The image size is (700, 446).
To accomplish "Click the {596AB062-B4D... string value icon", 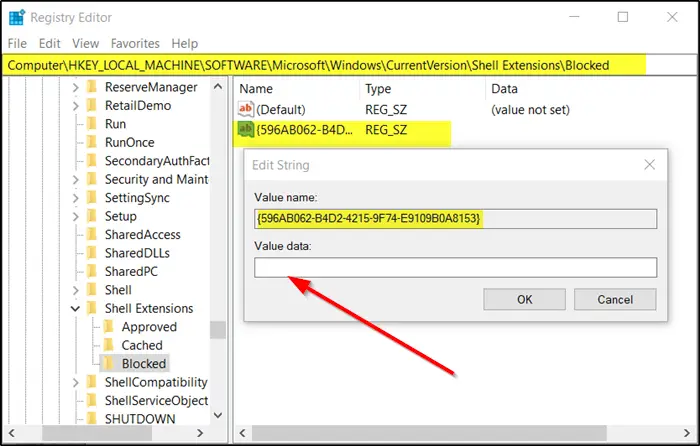I will click(x=246, y=129).
